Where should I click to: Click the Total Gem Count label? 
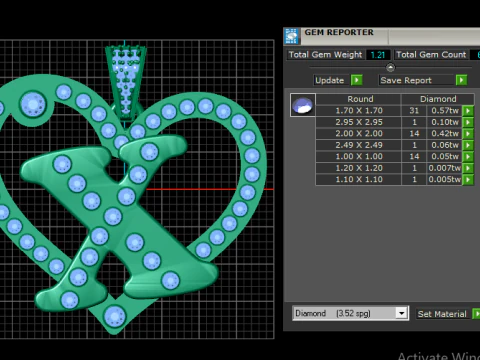click(431, 55)
